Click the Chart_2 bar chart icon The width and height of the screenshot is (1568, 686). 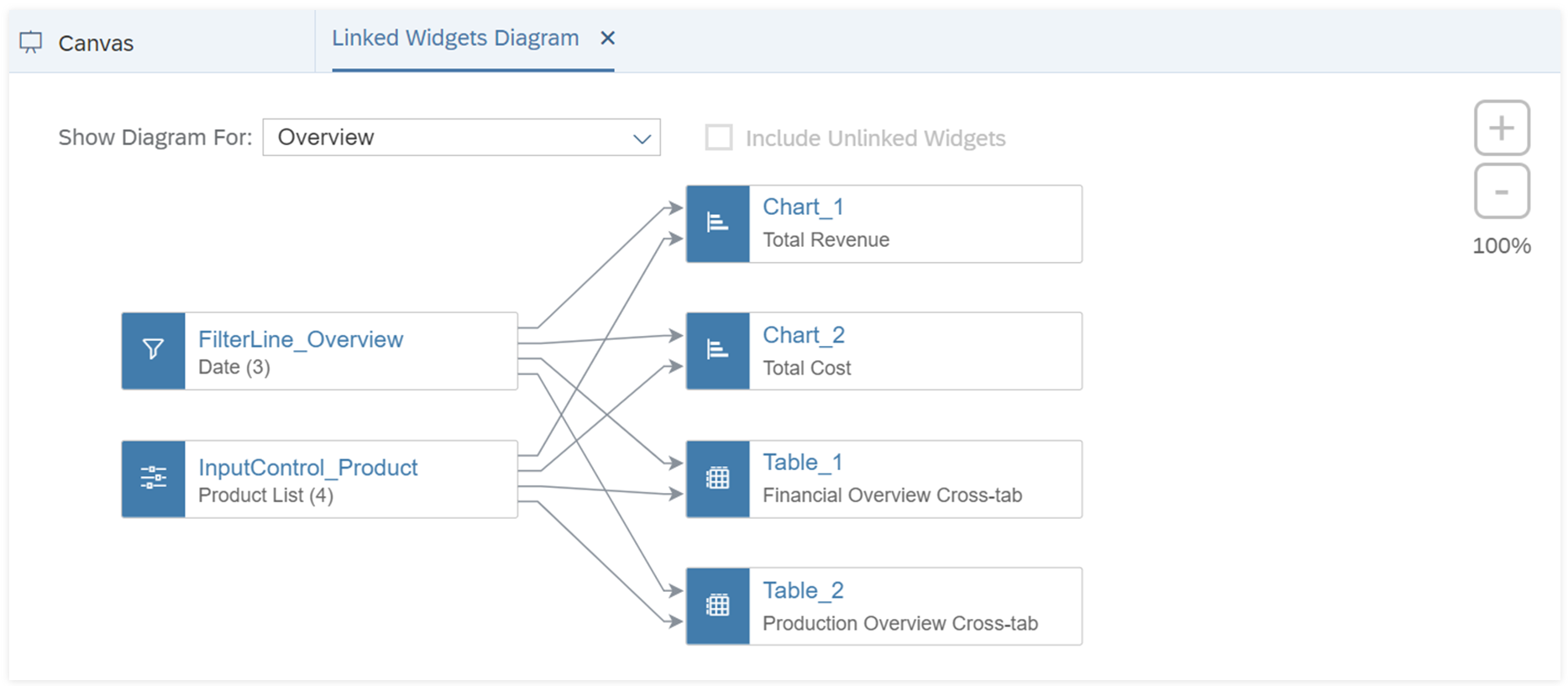click(717, 350)
